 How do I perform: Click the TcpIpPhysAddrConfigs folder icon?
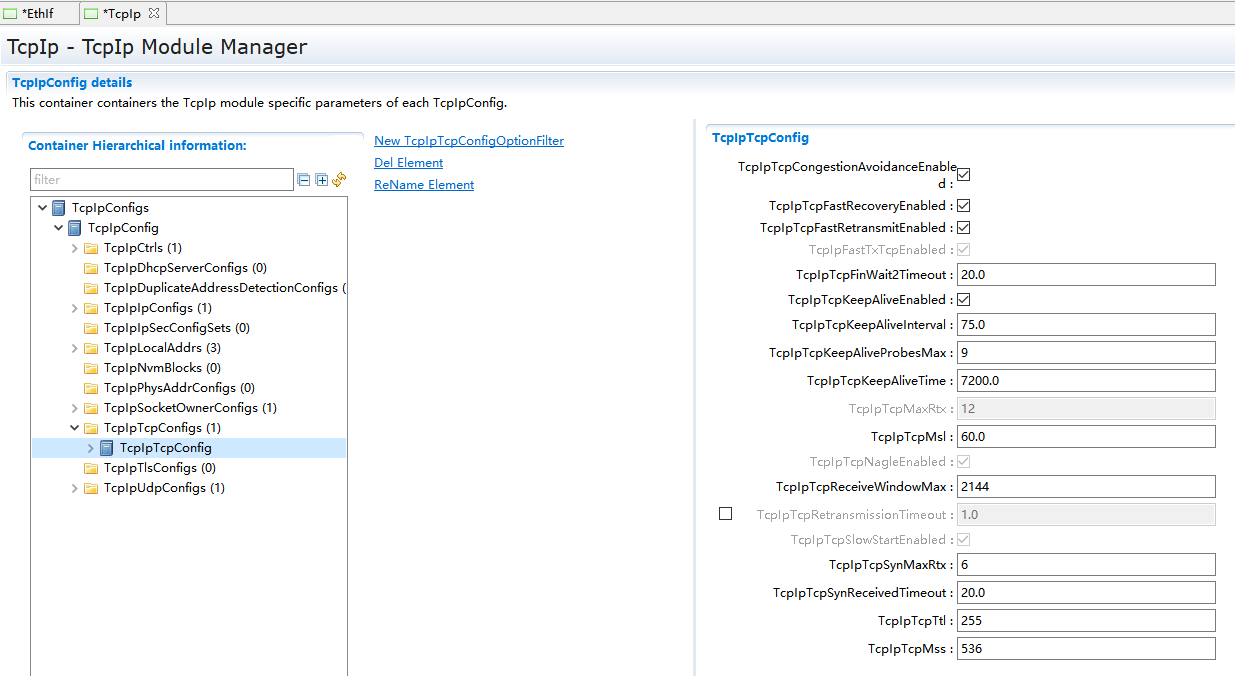91,388
